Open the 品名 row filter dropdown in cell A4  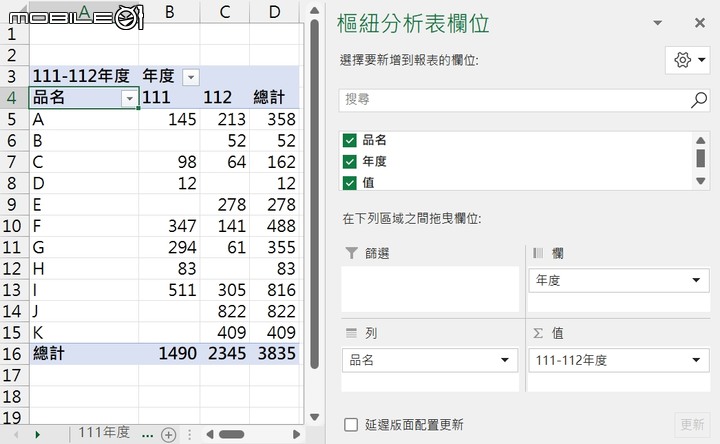pyautogui.click(x=129, y=98)
